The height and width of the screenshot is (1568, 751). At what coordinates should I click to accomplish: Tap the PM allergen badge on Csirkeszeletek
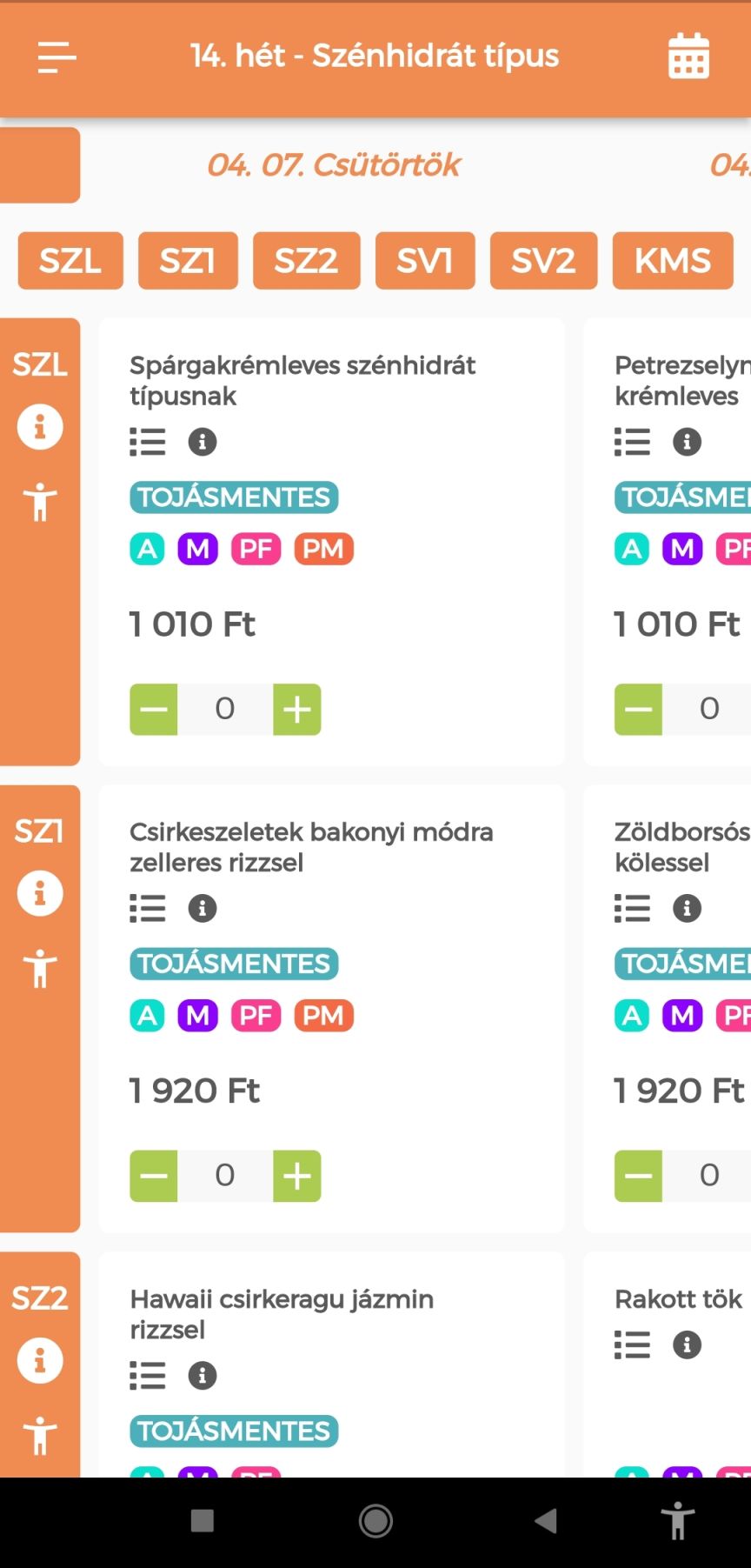[323, 1016]
